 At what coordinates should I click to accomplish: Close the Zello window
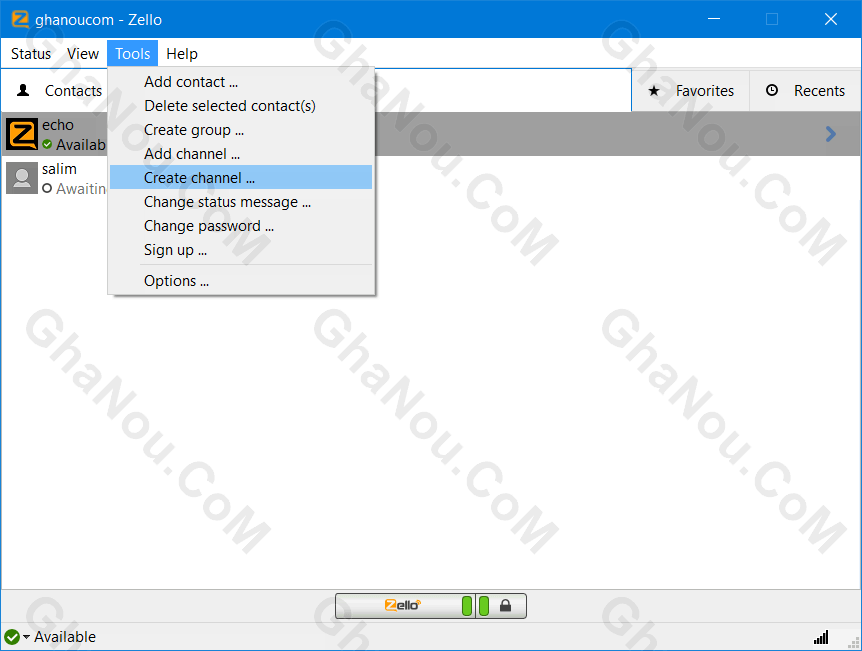click(831, 19)
